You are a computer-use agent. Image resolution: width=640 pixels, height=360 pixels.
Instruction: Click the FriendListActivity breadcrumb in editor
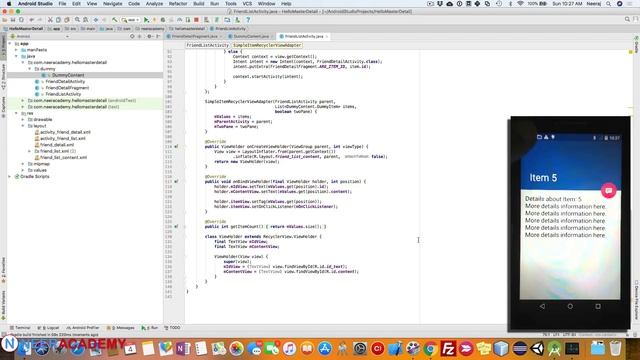207,45
